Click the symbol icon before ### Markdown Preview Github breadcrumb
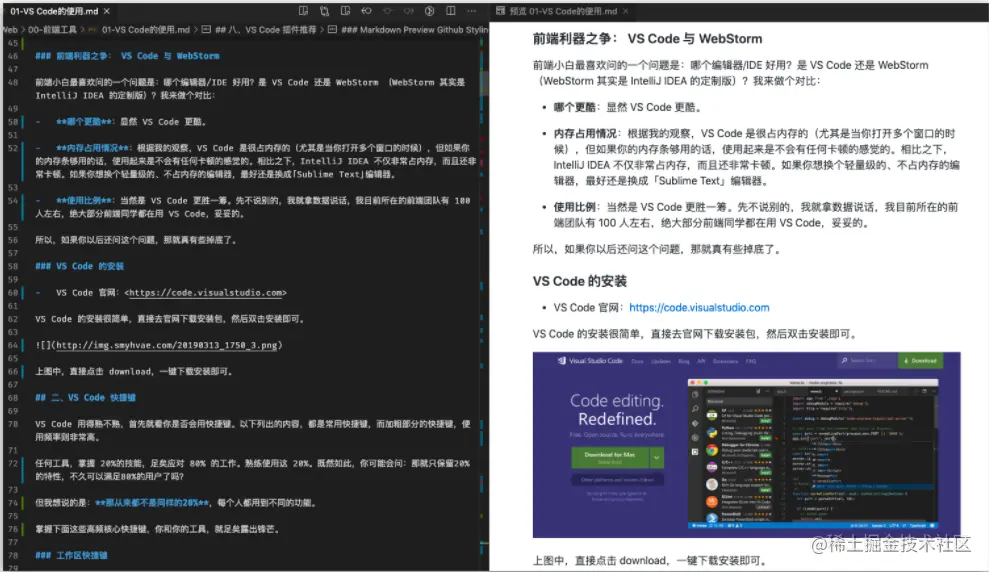This screenshot has width=989, height=572. click(x=332, y=30)
